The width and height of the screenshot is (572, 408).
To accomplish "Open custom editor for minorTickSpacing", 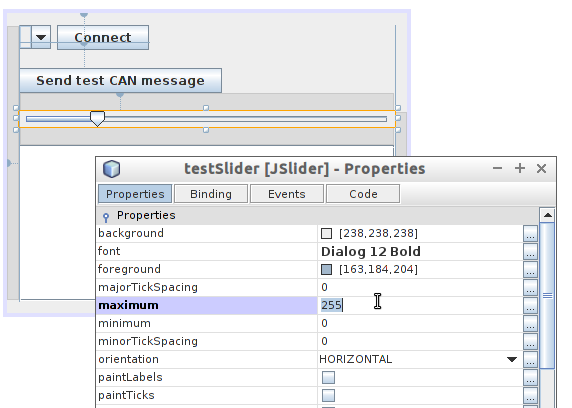I will pos(530,342).
